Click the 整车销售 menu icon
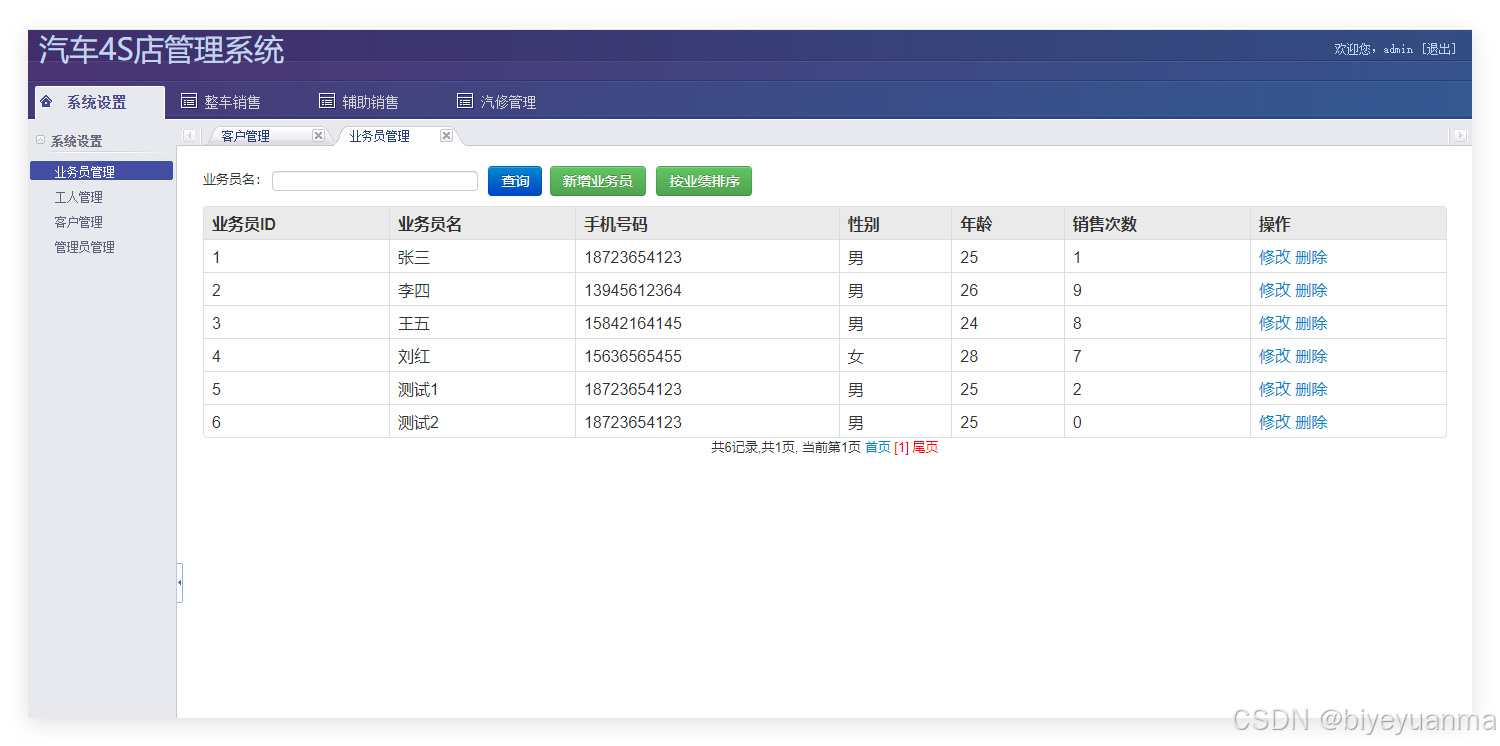Screen dimensions: 1500x746 [188, 100]
